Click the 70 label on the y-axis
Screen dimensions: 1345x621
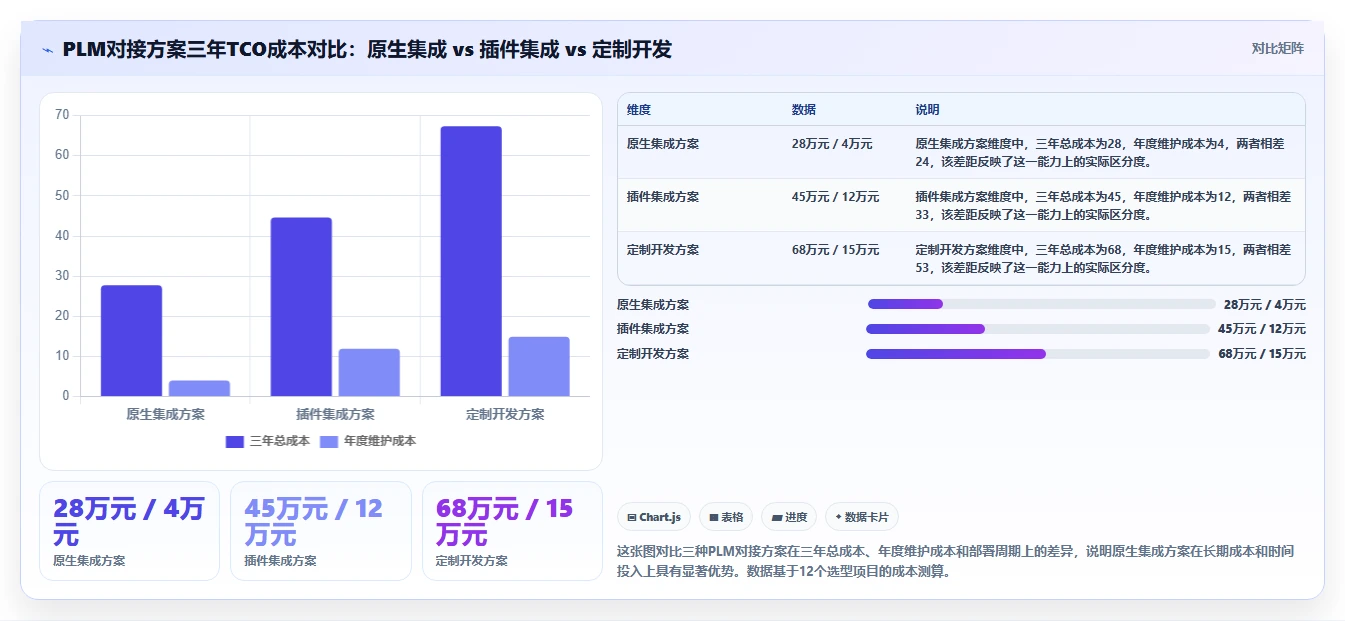point(62,115)
